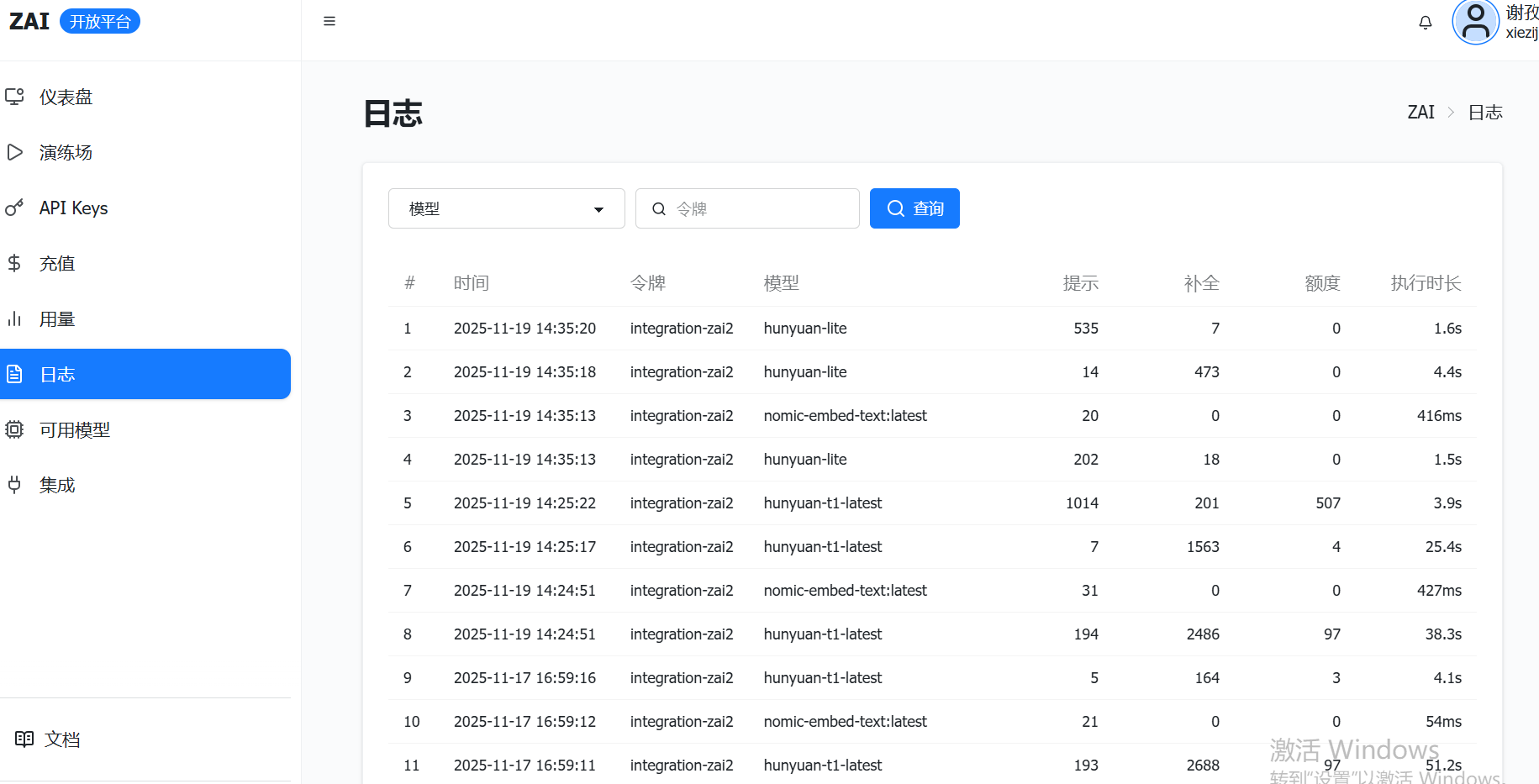Image resolution: width=1539 pixels, height=784 pixels.
Task: Open the 模型 filter dropdown
Action: pyautogui.click(x=496, y=208)
